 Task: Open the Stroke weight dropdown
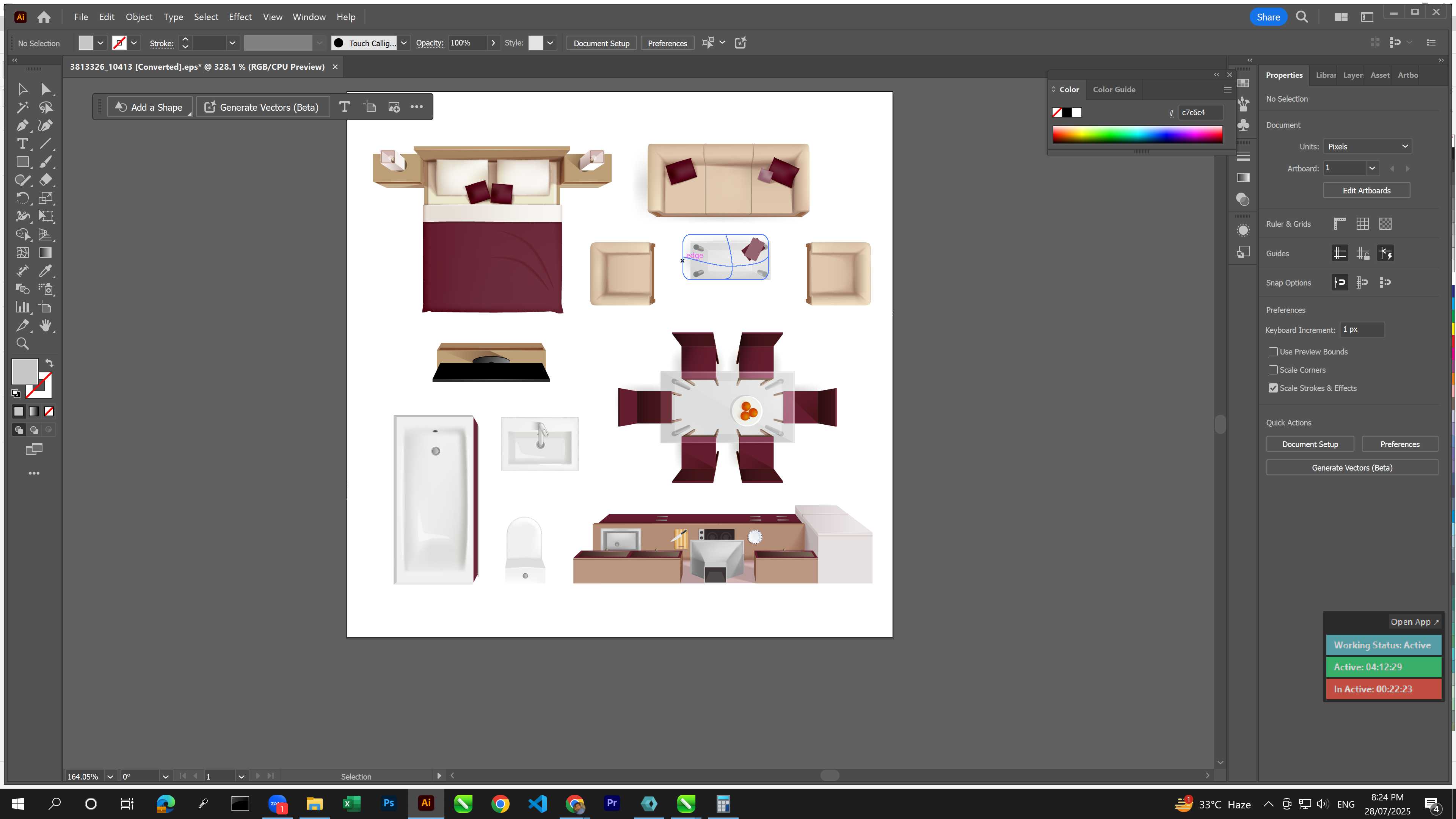click(232, 43)
